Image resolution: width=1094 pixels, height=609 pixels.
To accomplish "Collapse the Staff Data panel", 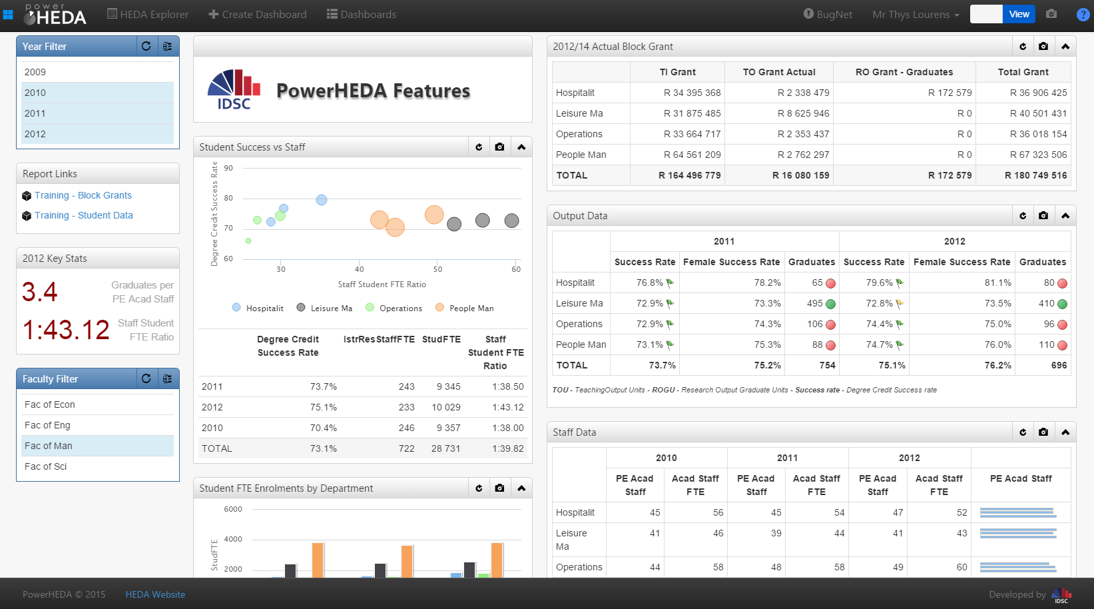I will point(1065,433).
